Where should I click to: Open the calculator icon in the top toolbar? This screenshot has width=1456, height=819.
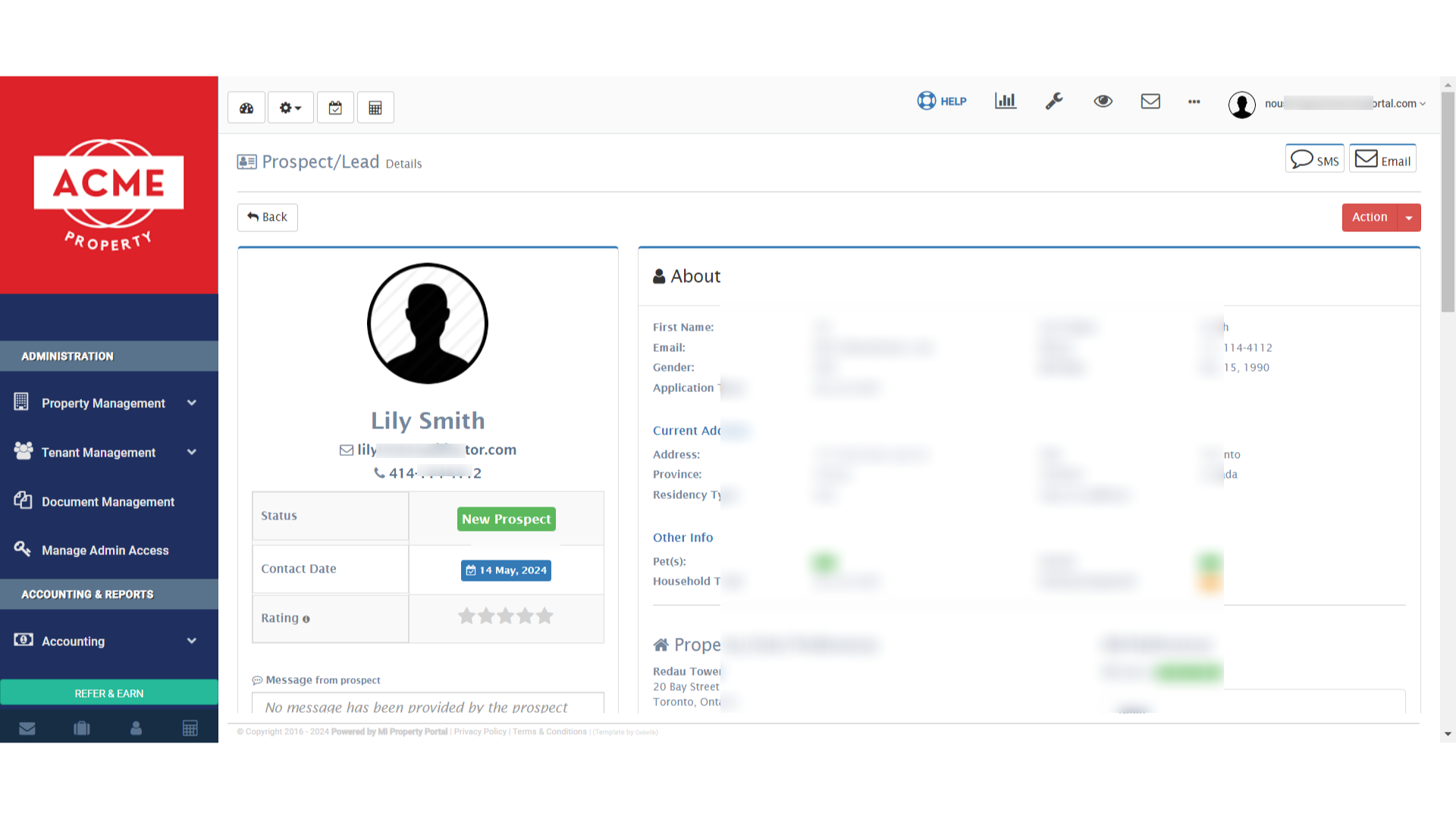pyautogui.click(x=375, y=107)
